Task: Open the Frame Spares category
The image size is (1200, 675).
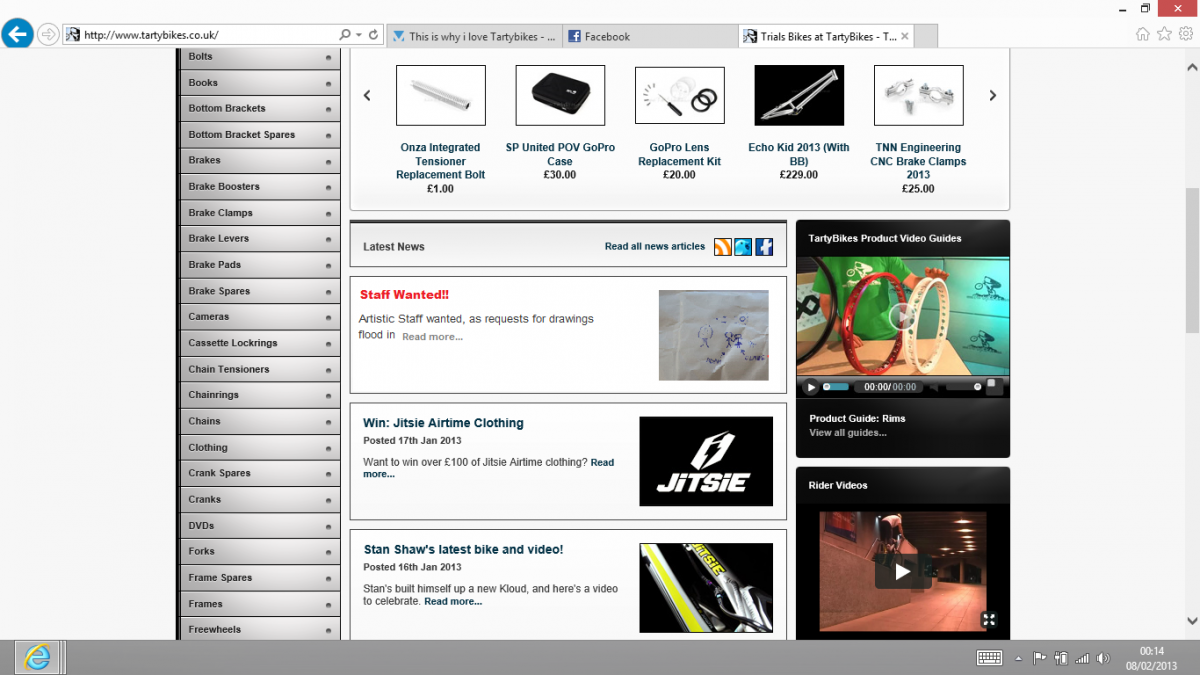Action: pos(259,578)
